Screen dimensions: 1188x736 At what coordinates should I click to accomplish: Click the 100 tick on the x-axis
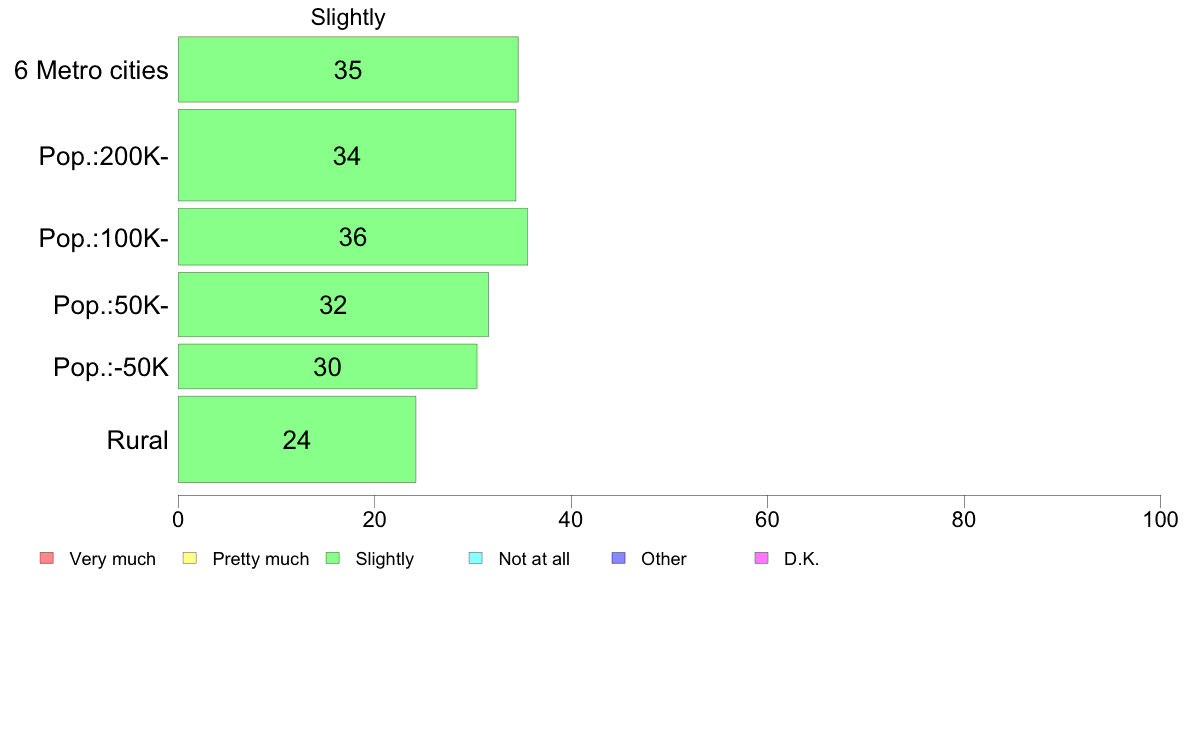(x=1161, y=520)
